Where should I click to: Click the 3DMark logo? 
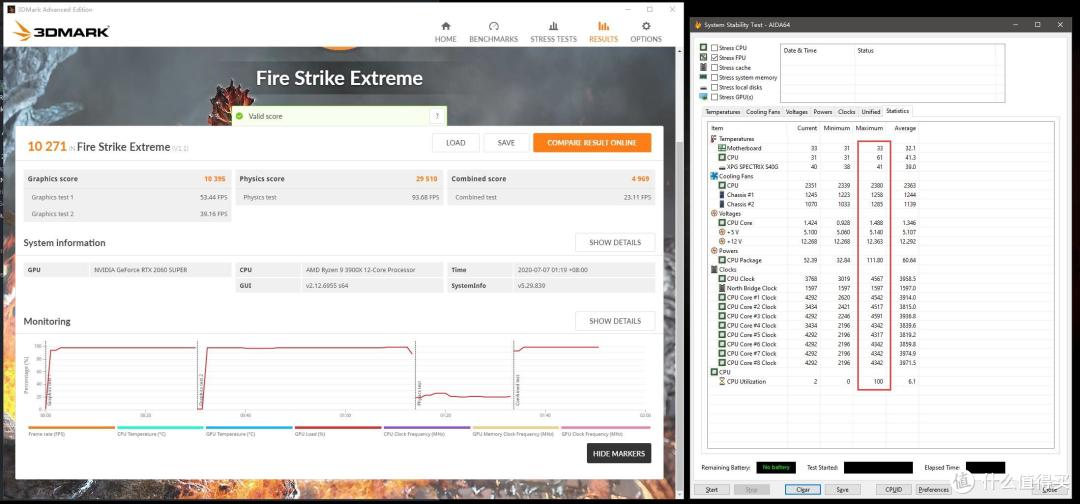click(61, 31)
